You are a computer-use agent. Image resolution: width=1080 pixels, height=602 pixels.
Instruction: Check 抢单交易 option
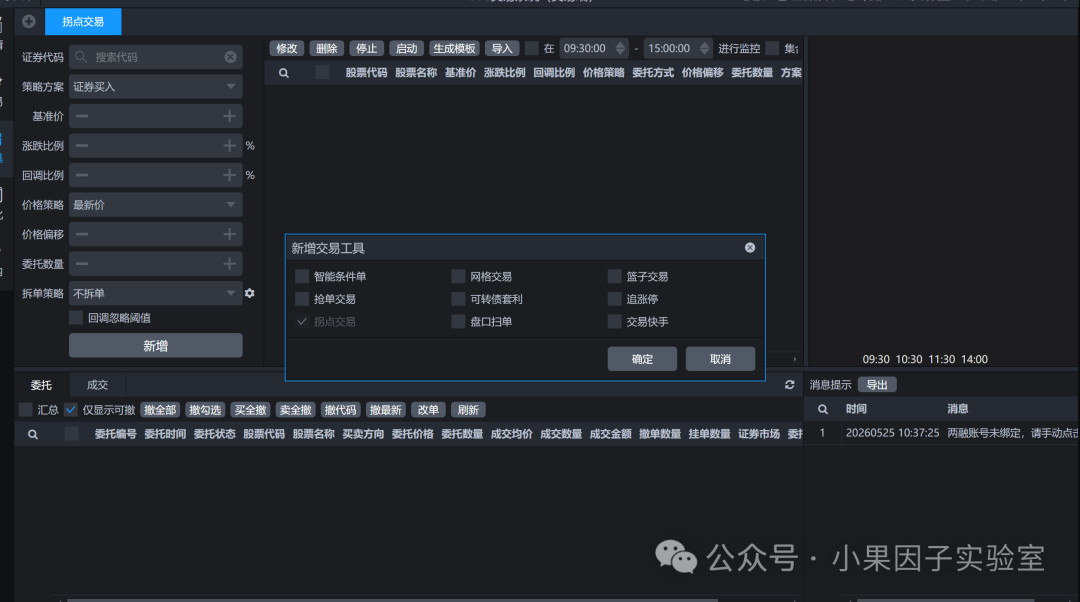tap(302, 299)
